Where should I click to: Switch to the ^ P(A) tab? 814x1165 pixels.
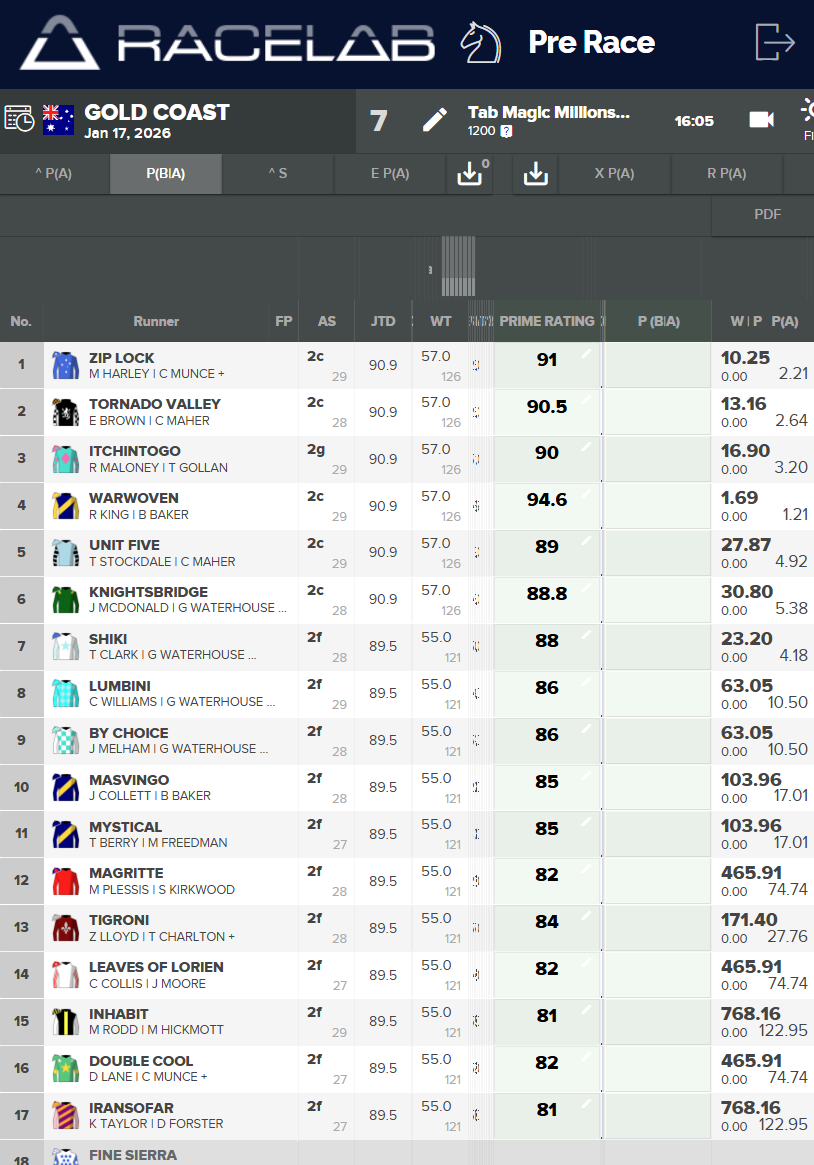(x=54, y=174)
